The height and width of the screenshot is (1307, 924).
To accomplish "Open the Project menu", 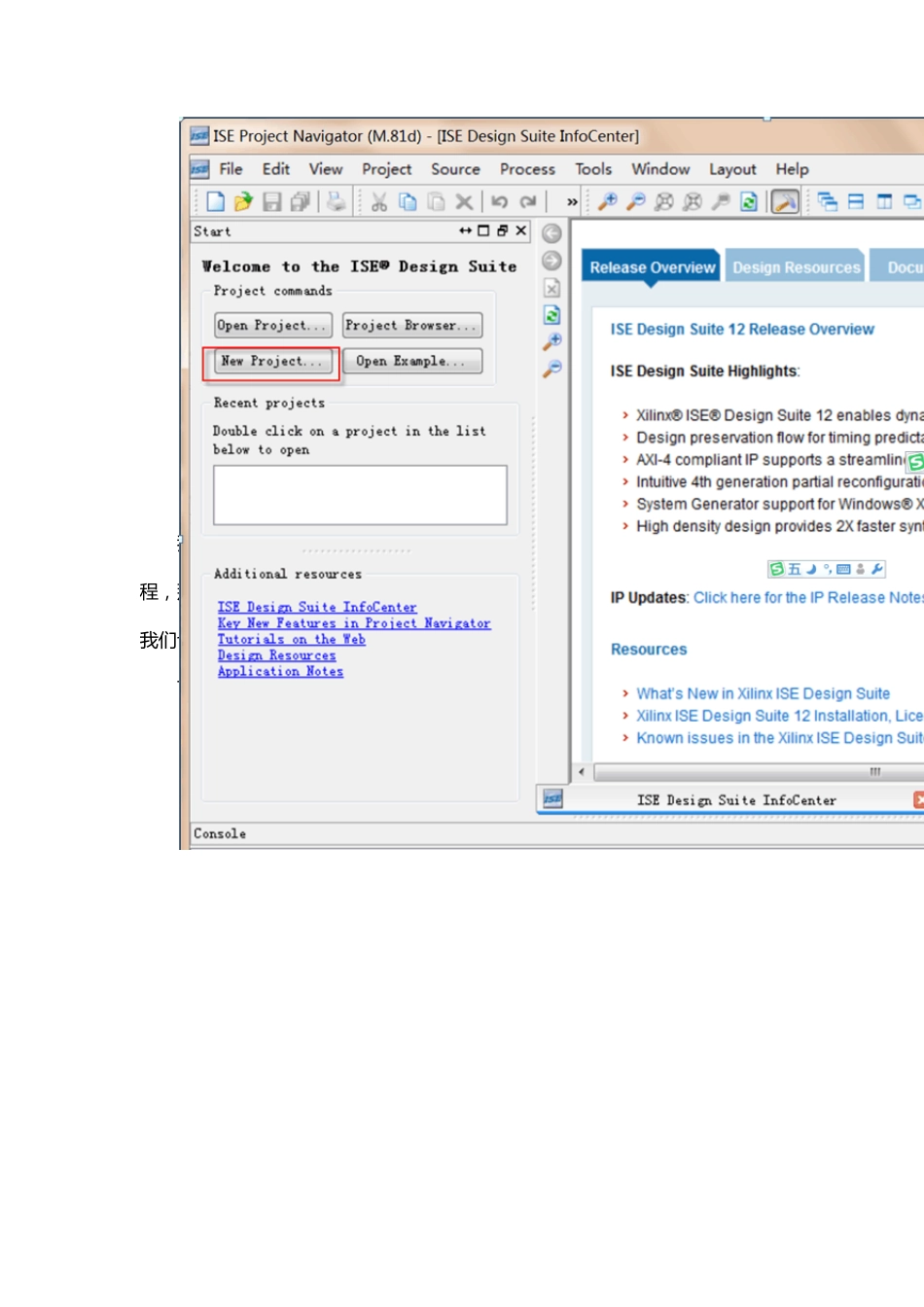I will pos(387,169).
